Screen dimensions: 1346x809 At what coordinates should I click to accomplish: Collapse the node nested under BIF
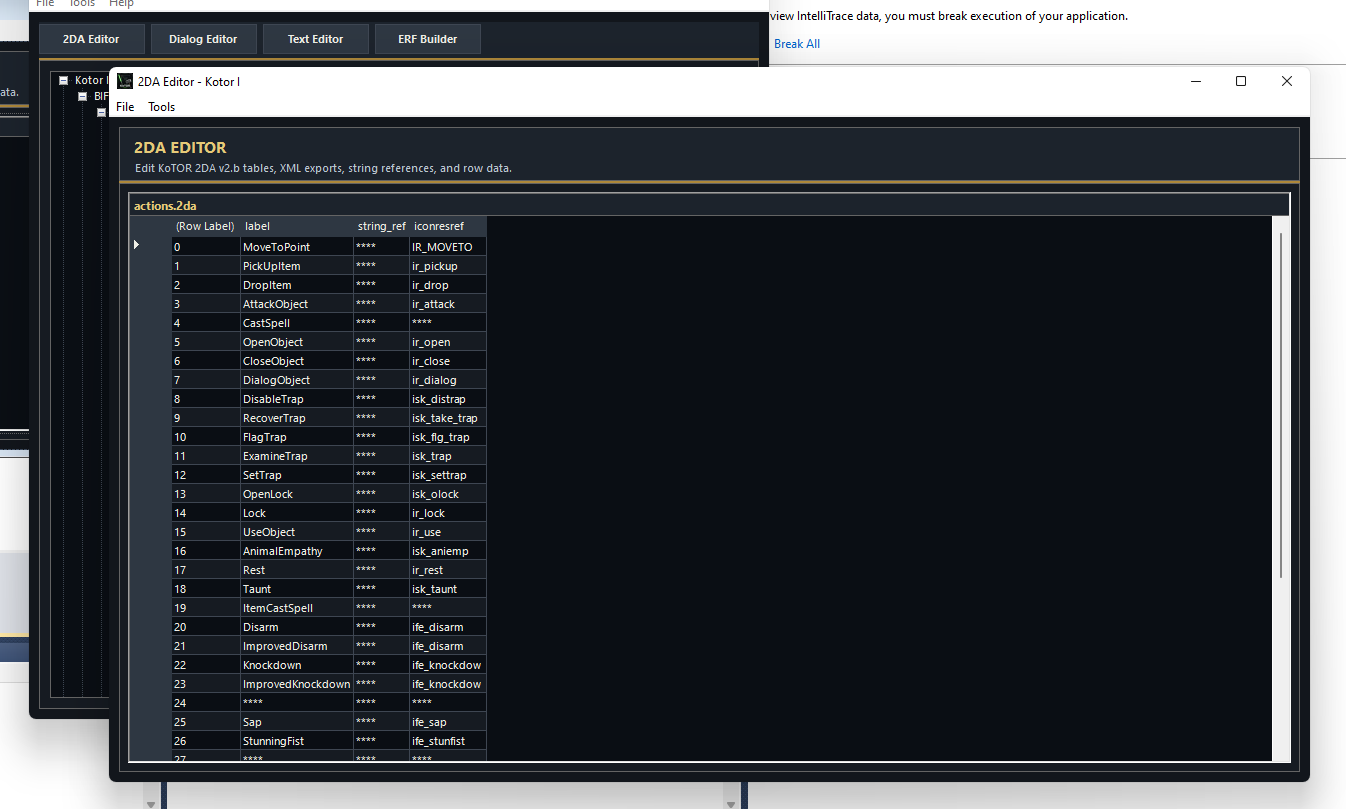101,113
